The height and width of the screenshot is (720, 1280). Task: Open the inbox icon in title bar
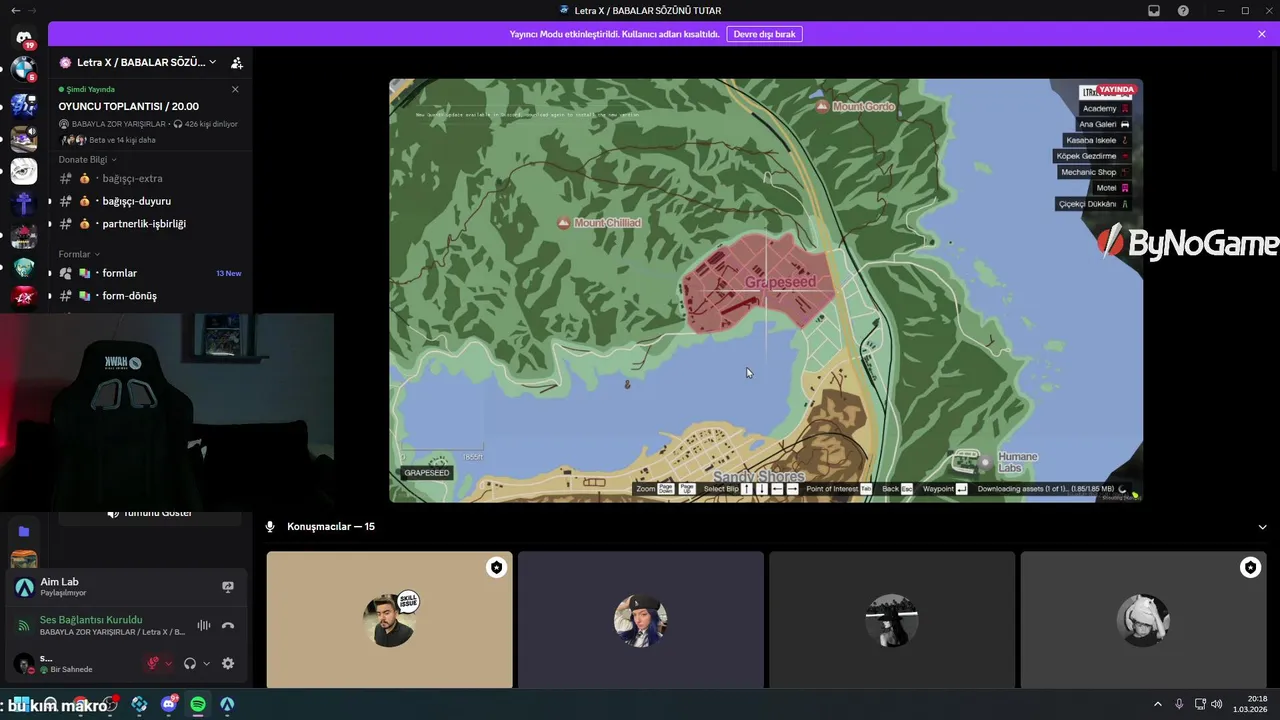tap(1154, 10)
